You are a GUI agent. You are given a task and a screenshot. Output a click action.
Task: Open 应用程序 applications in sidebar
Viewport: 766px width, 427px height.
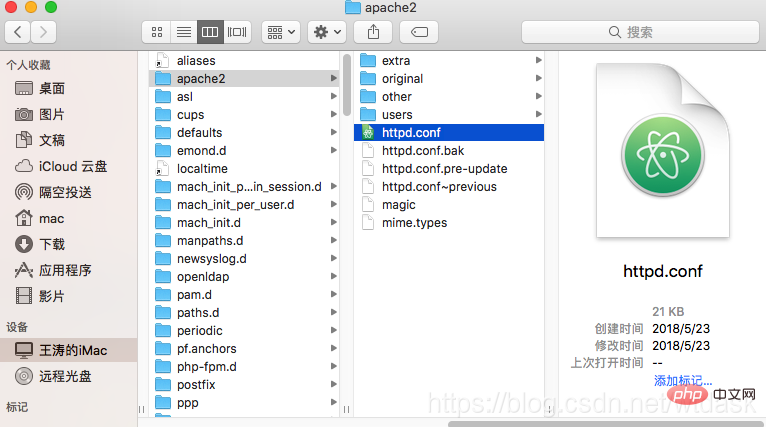[66, 270]
